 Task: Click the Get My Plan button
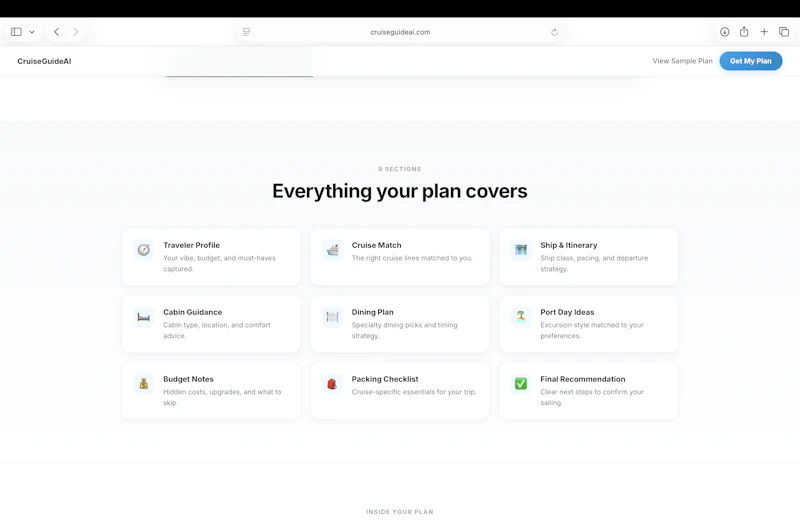(x=751, y=61)
